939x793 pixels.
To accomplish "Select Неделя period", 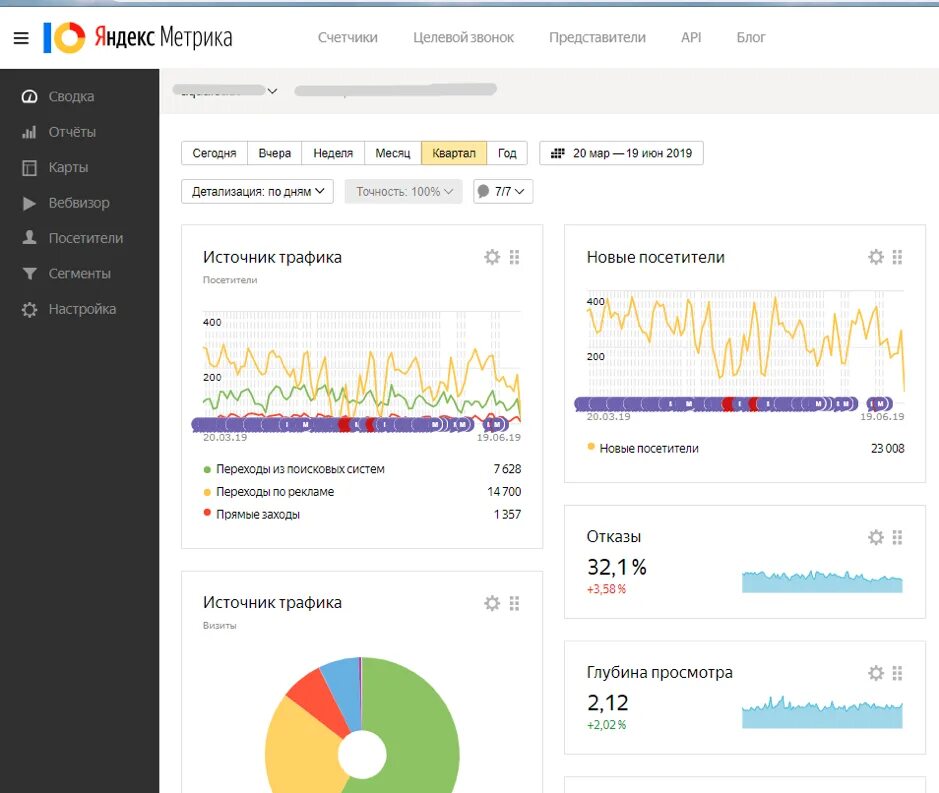I will pyautogui.click(x=333, y=153).
